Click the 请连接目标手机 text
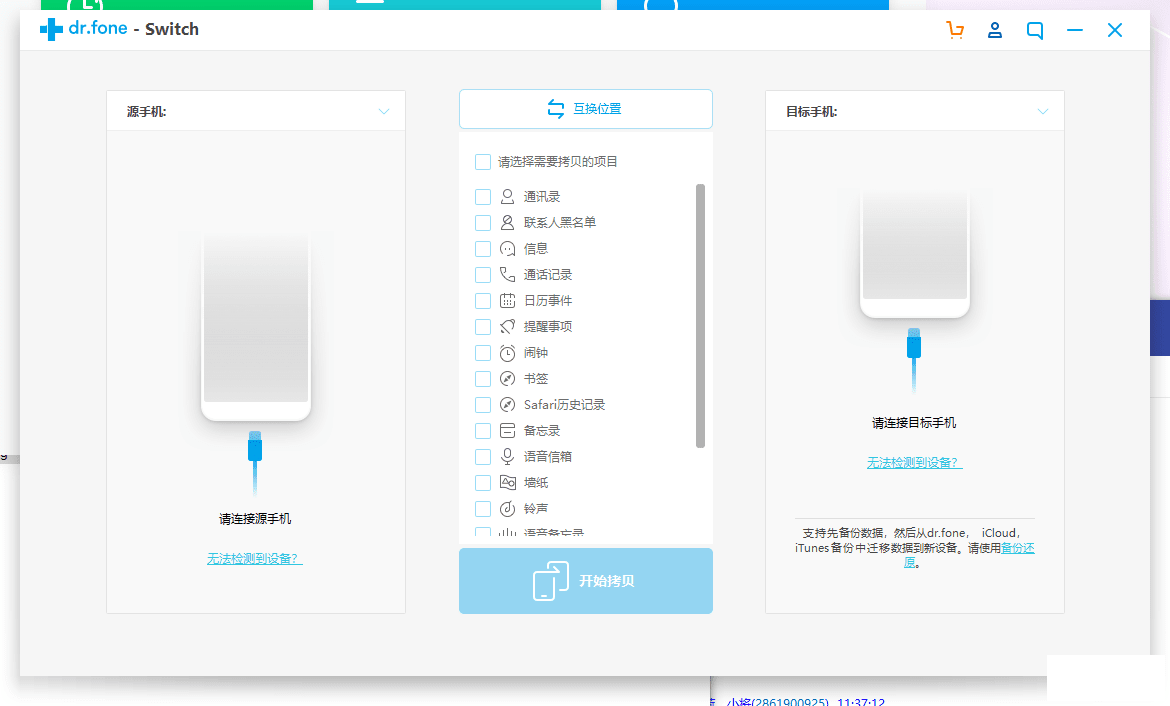Screen dimensions: 1170x706 (914, 423)
